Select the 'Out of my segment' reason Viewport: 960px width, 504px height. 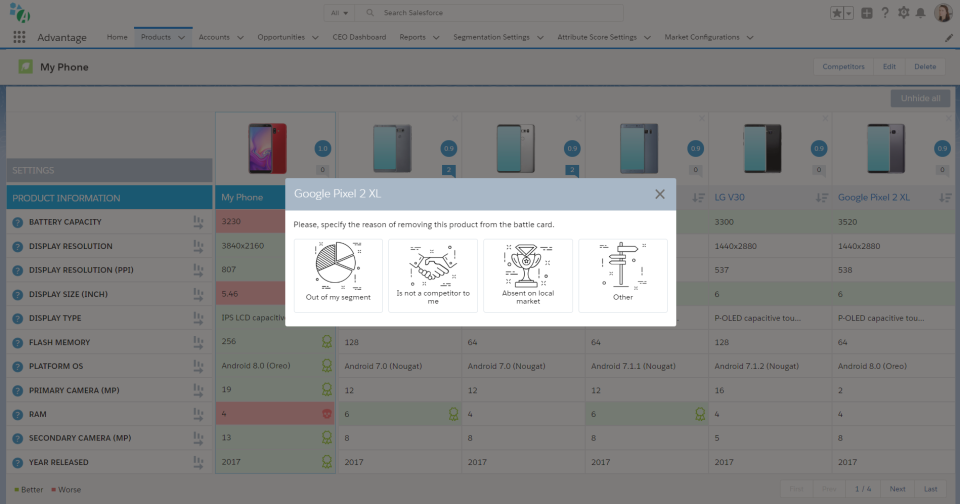[x=338, y=275]
